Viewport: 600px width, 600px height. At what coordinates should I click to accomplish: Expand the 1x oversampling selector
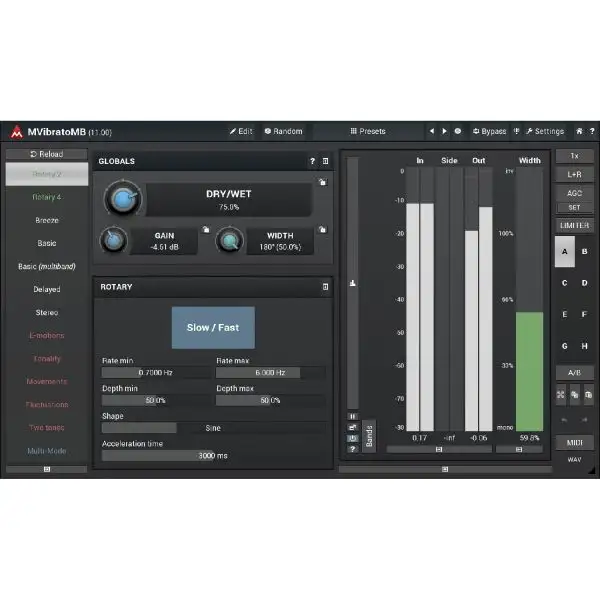tap(574, 156)
